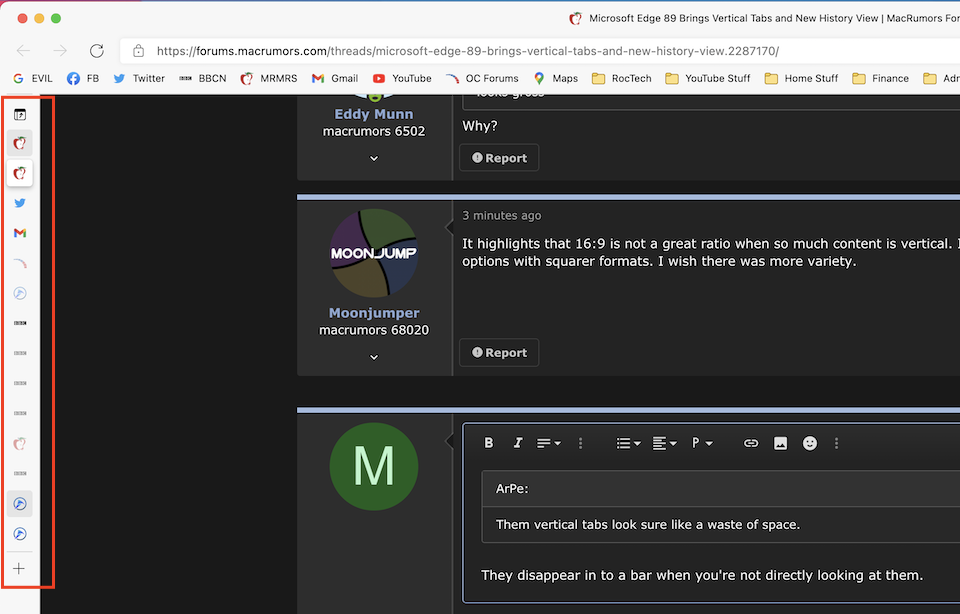Open the OC Forums bookmark
The height and width of the screenshot is (614, 960).
click(482, 78)
